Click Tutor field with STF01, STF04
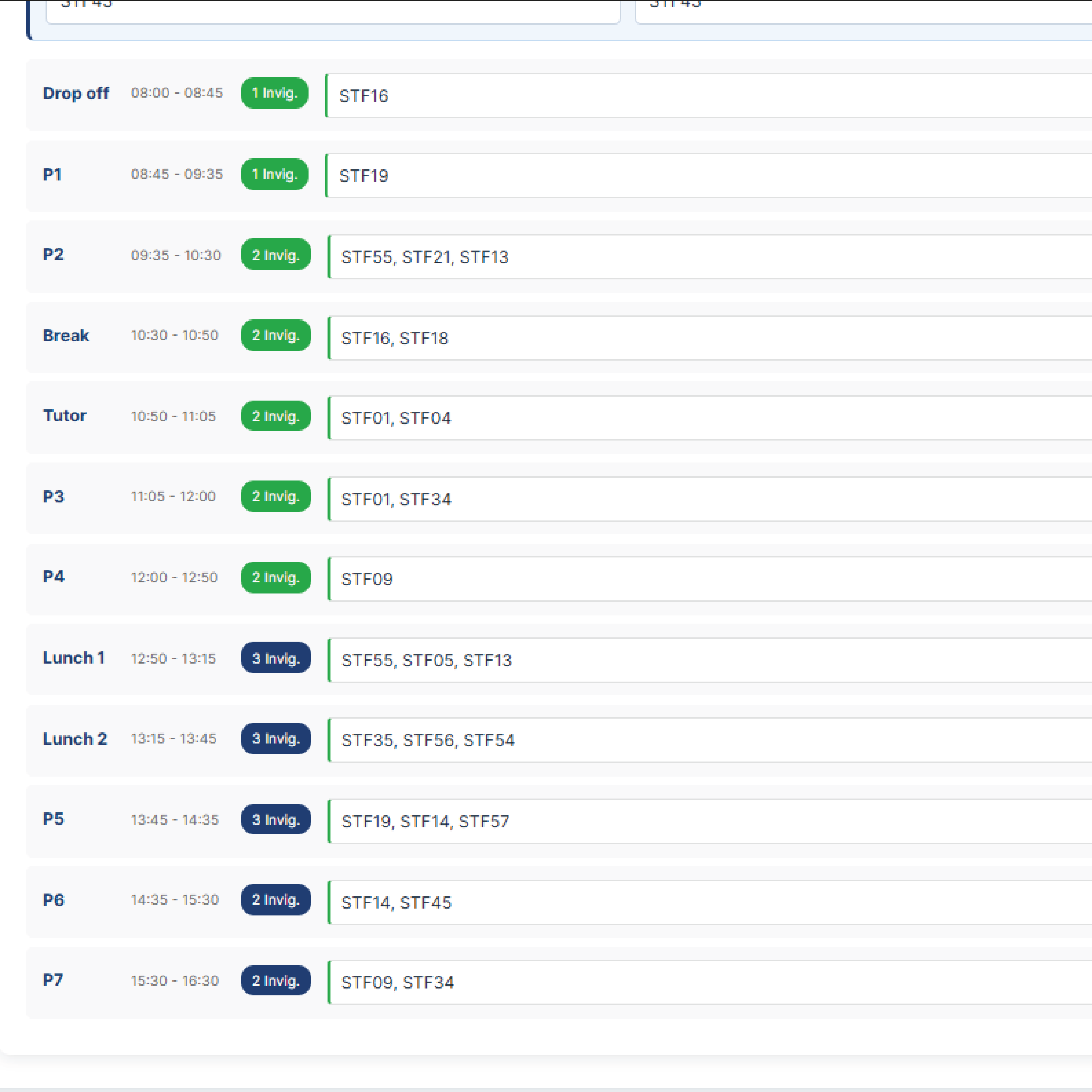This screenshot has width=1092, height=1092. click(x=710, y=418)
